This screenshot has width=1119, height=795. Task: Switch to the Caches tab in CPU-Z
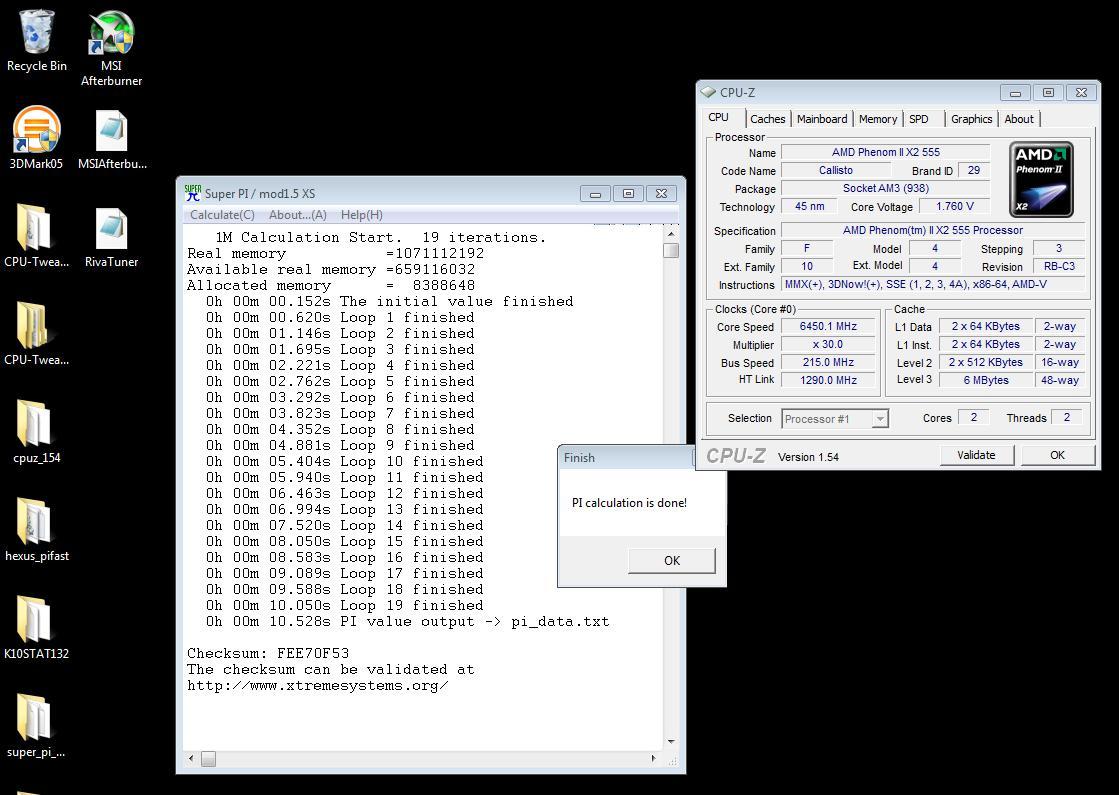coord(768,119)
